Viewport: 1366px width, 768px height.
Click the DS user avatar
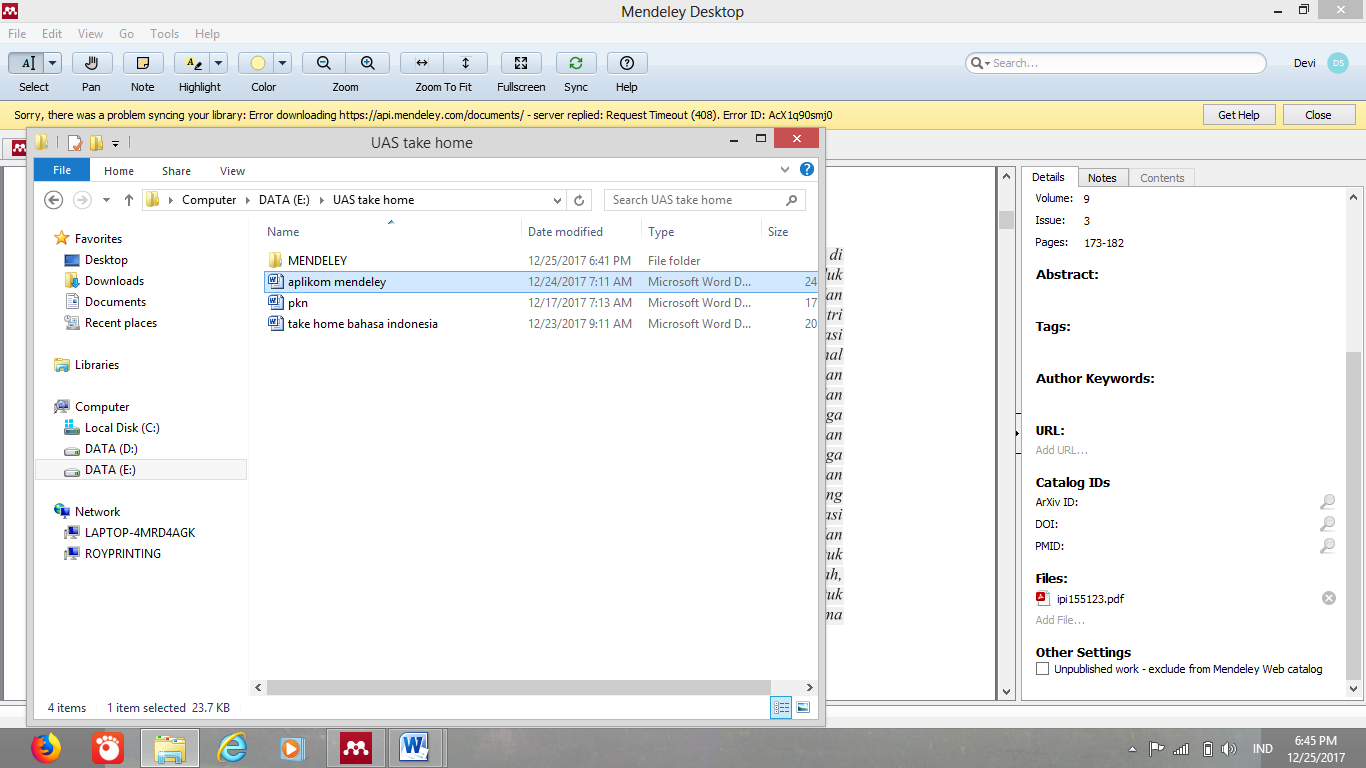point(1338,63)
